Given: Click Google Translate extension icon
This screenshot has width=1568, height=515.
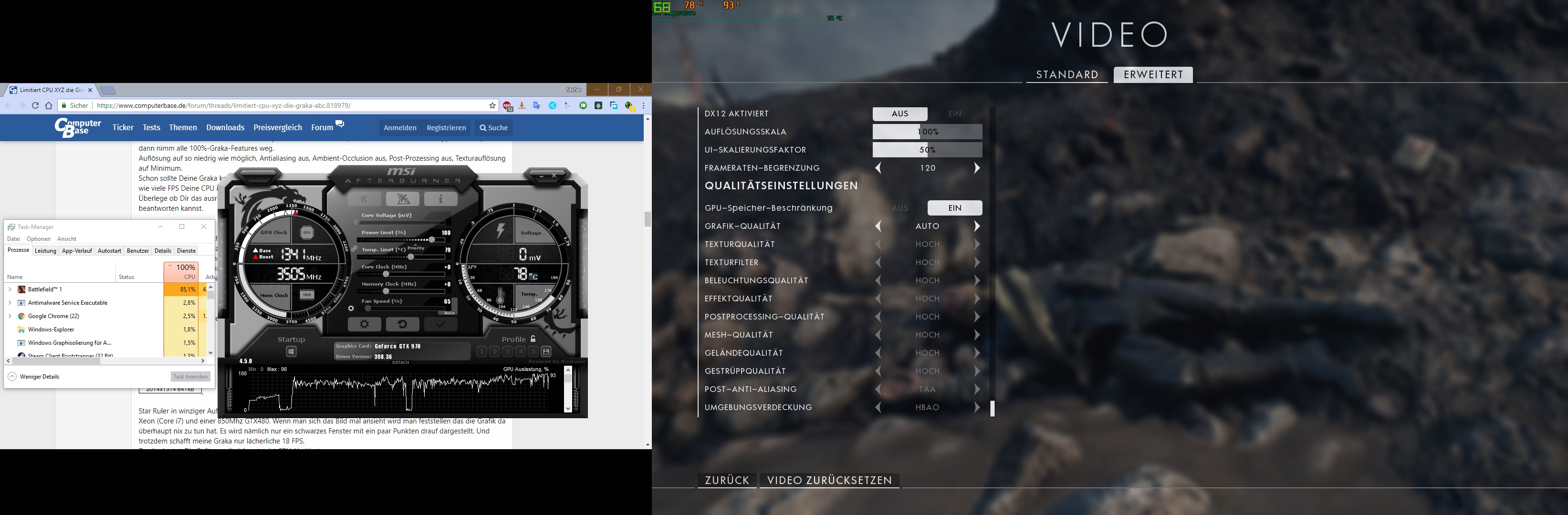Looking at the screenshot, I should [x=537, y=106].
